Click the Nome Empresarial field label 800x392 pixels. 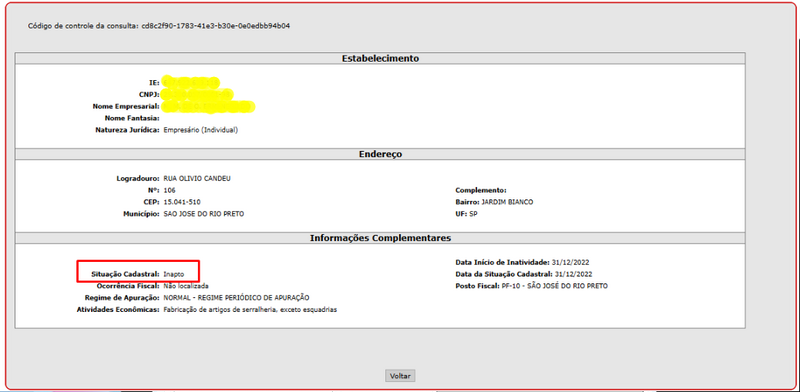126,106
